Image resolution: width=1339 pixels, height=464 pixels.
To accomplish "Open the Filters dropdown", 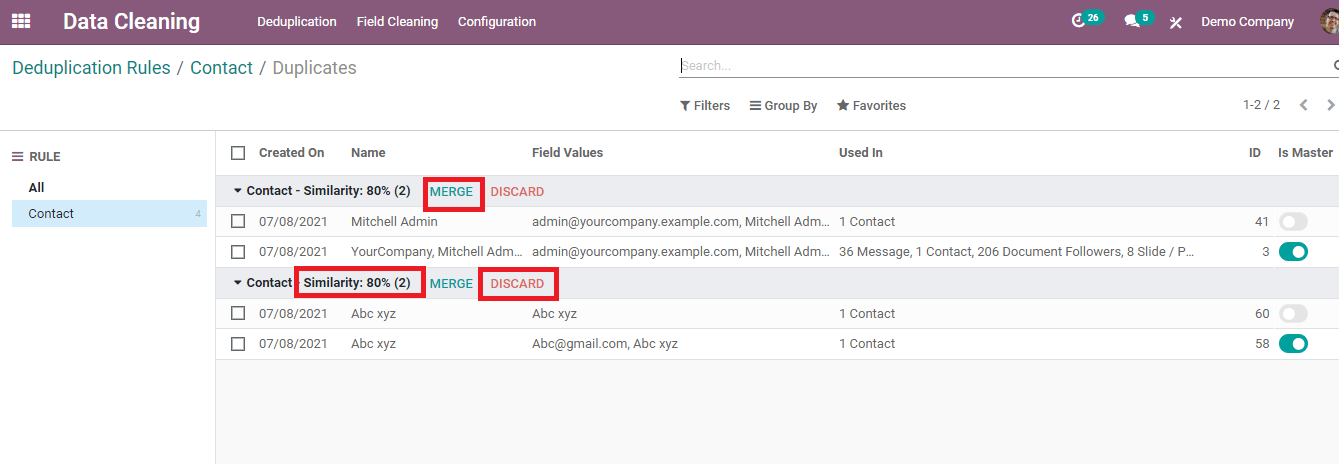I will 705,106.
